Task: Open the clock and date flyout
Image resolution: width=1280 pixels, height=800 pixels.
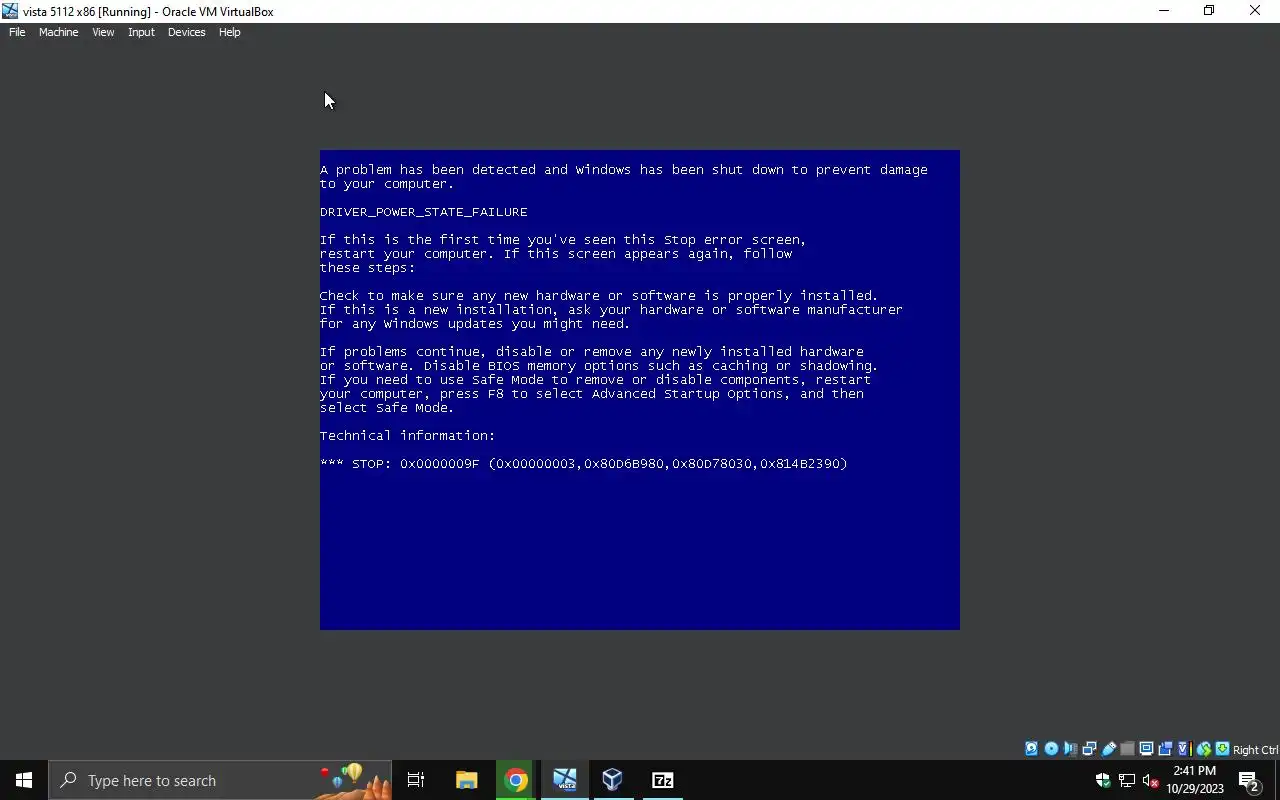Action: point(1195,780)
